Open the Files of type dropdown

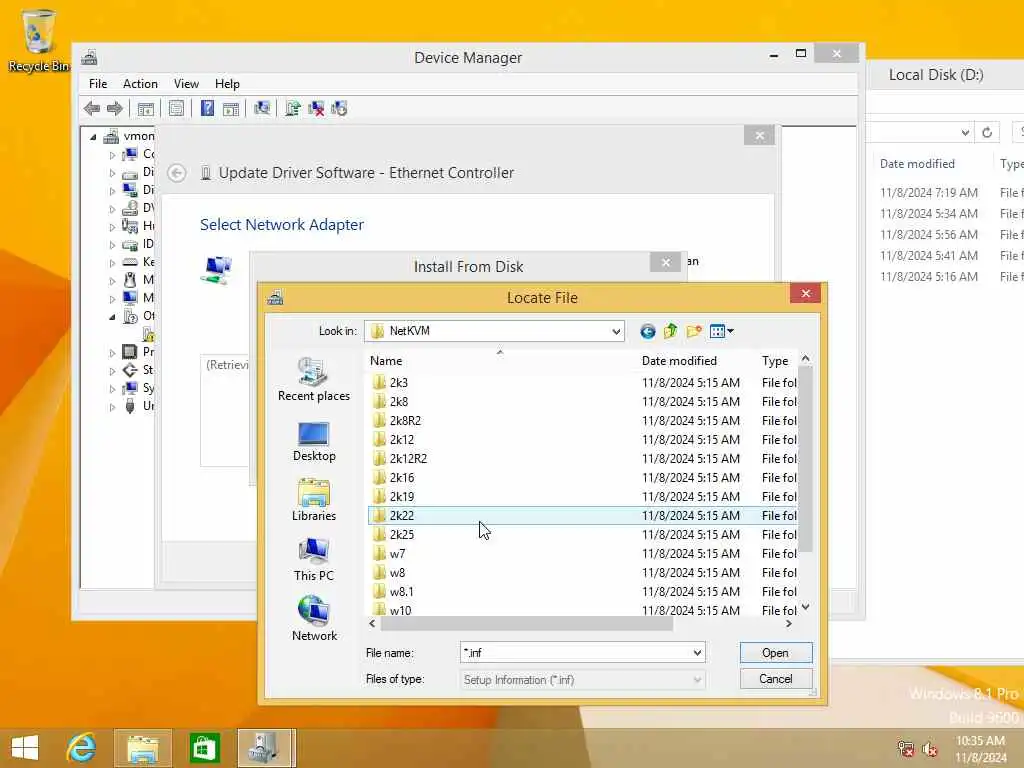click(x=583, y=680)
